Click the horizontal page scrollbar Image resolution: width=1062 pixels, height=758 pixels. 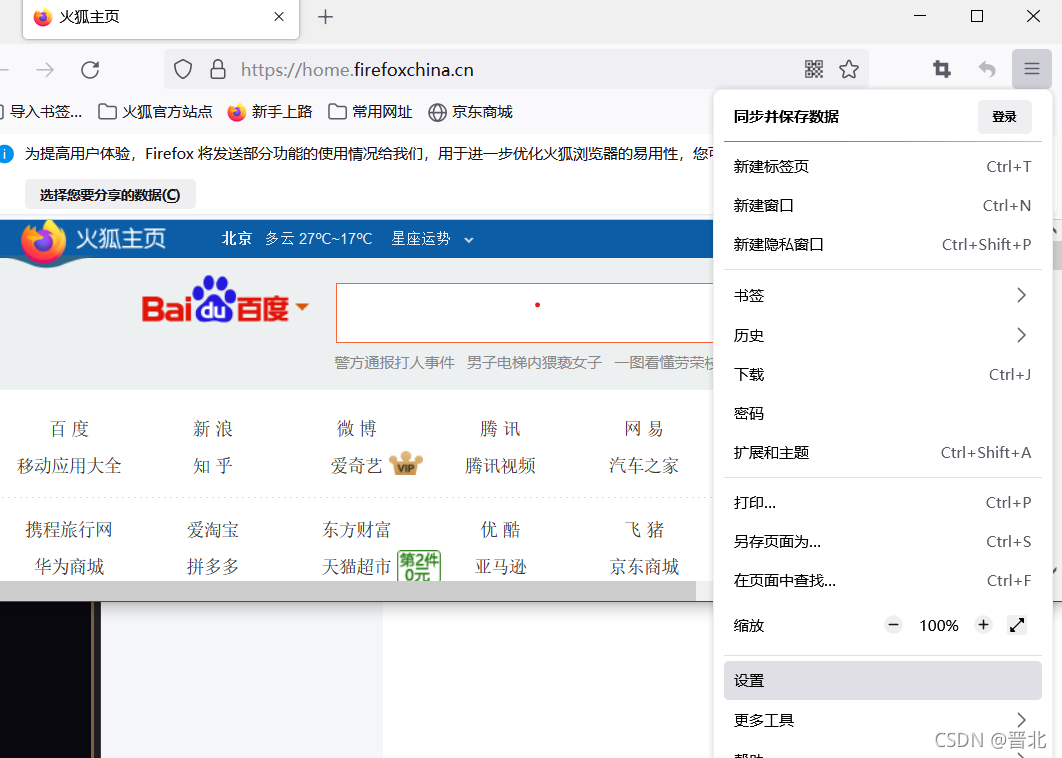pos(347,591)
